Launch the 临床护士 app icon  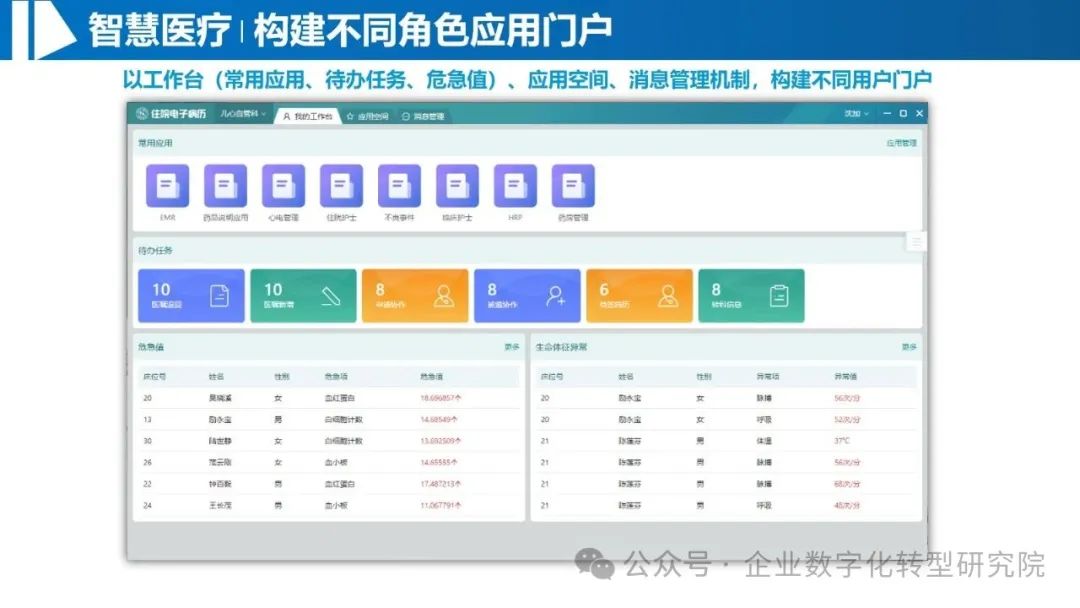(457, 186)
